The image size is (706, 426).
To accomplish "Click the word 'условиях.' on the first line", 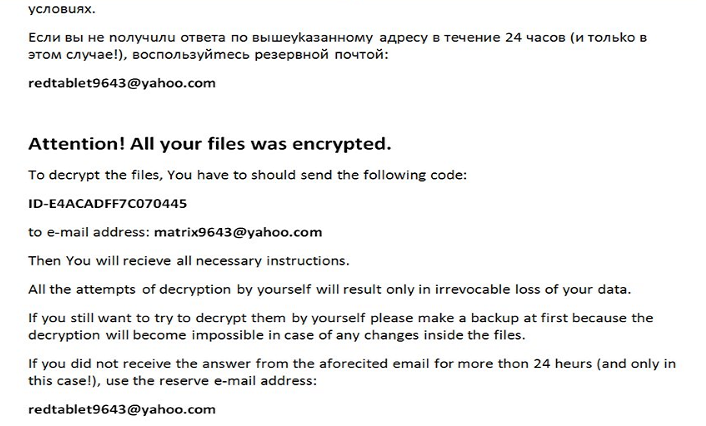I will point(62,9).
